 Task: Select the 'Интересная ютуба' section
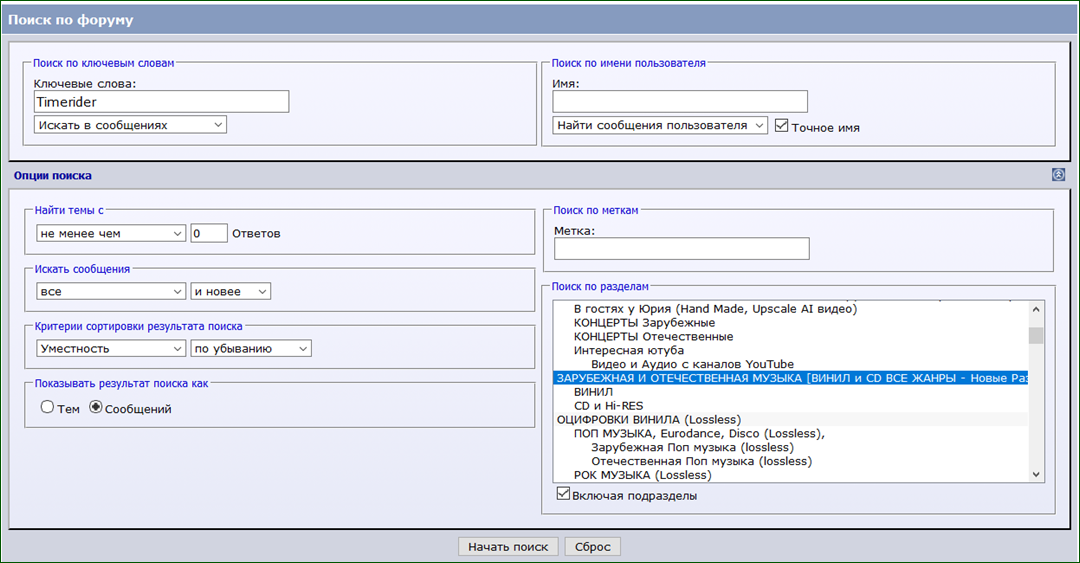tap(791, 350)
